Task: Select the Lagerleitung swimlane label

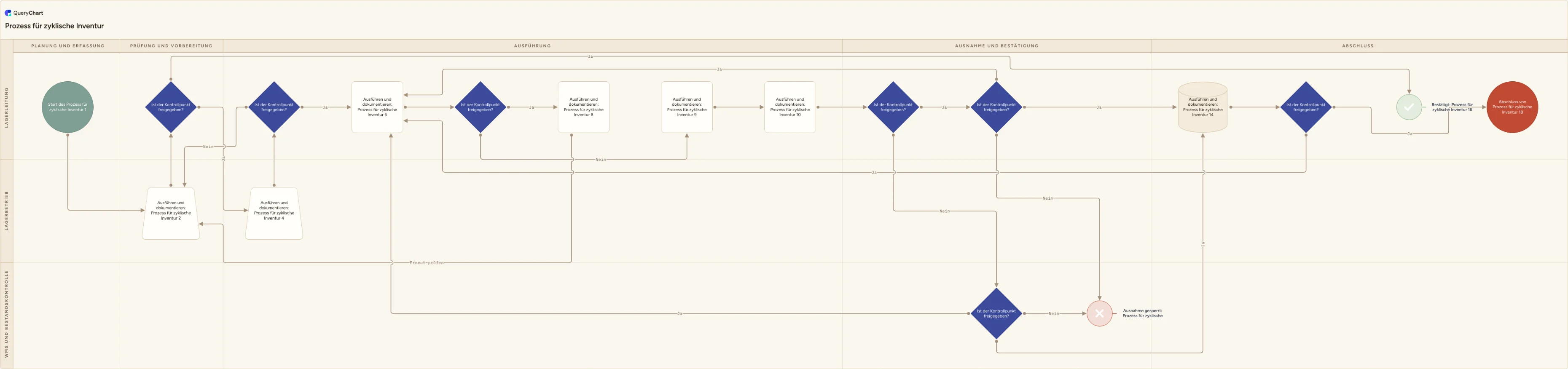Action: point(7,107)
